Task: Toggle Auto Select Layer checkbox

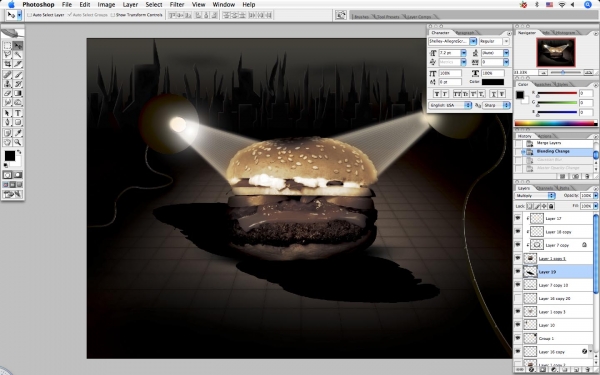Action: pyautogui.click(x=29, y=15)
